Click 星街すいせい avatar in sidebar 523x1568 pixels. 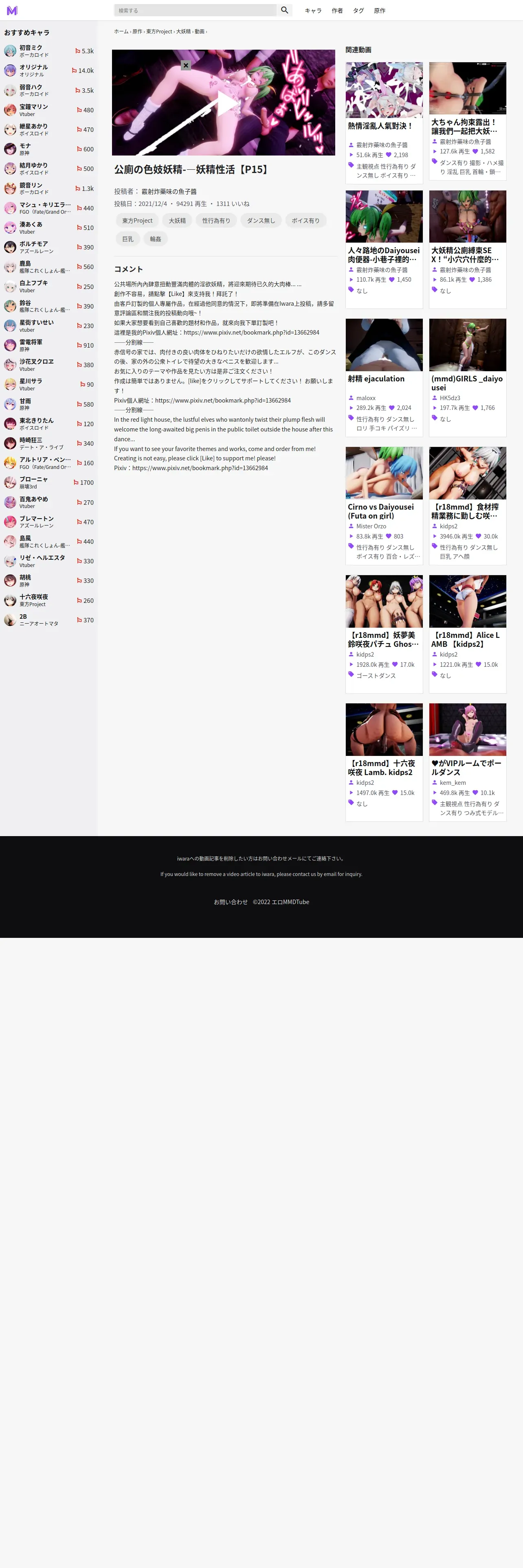pos(10,326)
